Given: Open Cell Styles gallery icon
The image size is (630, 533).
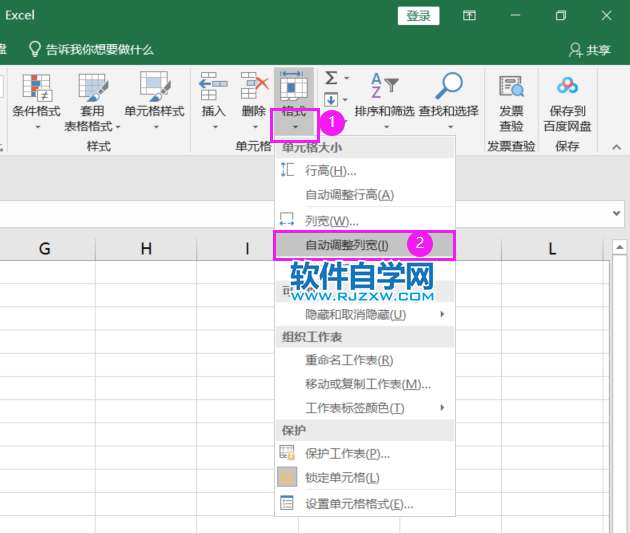Looking at the screenshot, I should coord(155,86).
